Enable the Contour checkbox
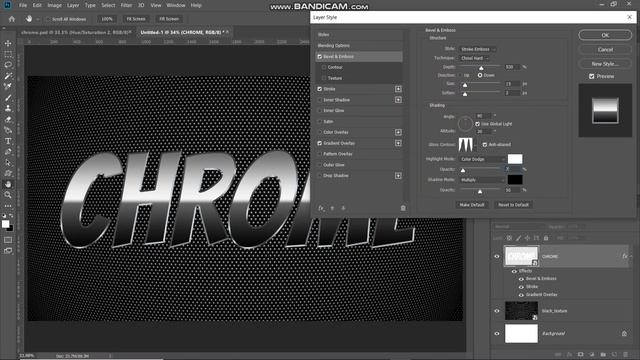 (324, 67)
